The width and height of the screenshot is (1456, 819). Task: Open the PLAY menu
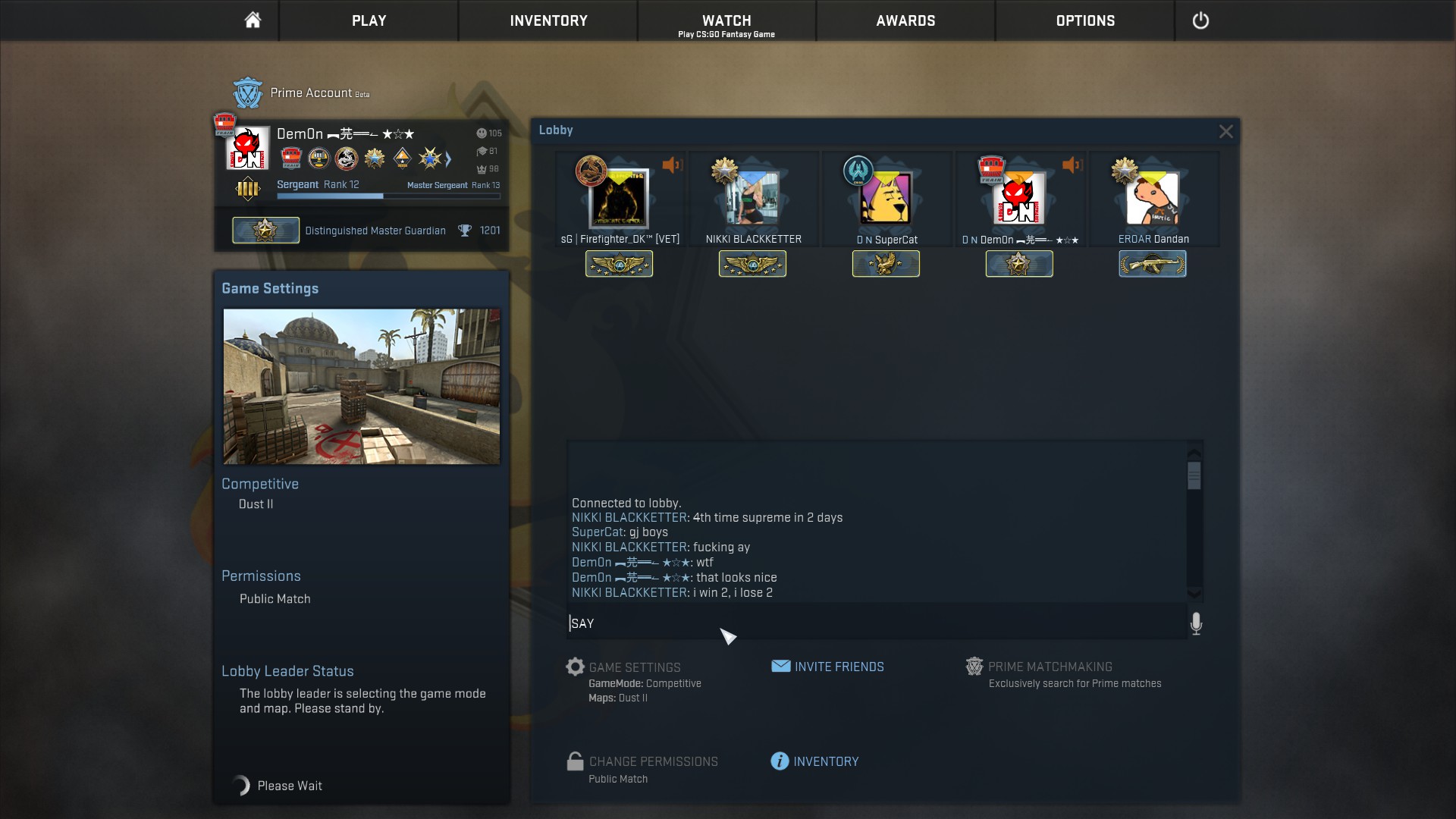pos(369,20)
